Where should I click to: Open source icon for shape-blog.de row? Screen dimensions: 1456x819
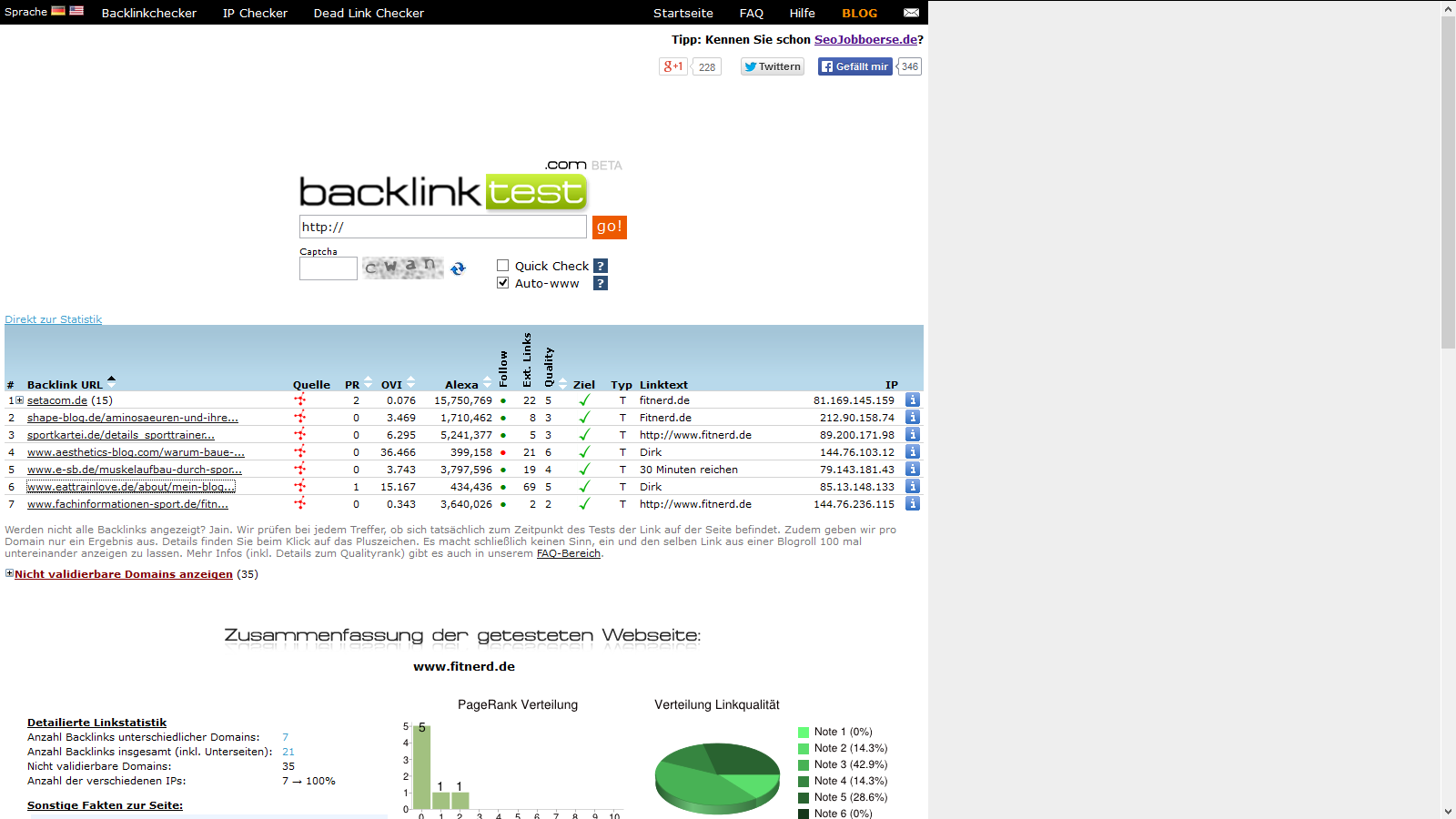299,418
